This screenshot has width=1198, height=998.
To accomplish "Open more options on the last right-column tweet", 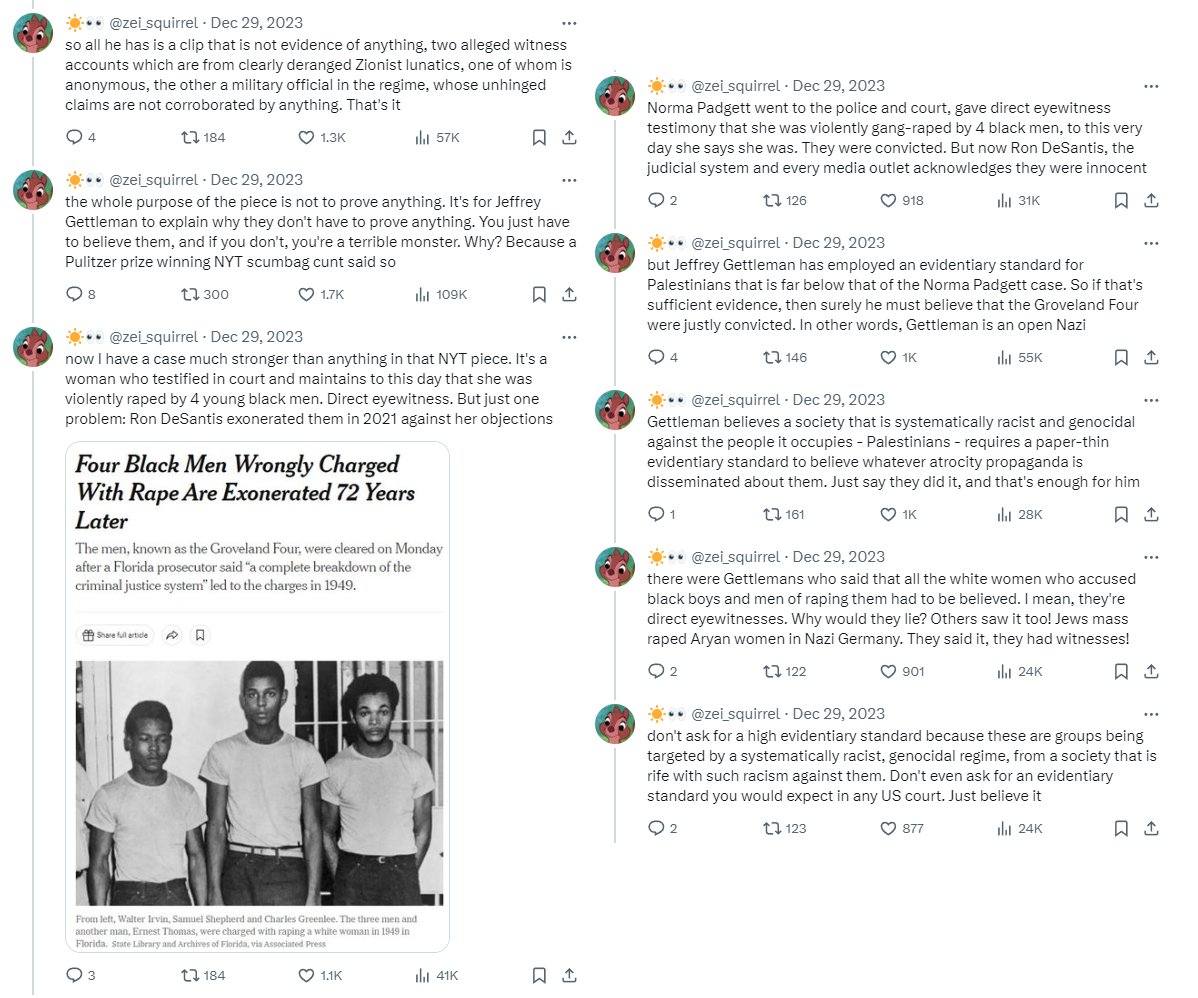I will pyautogui.click(x=1151, y=714).
